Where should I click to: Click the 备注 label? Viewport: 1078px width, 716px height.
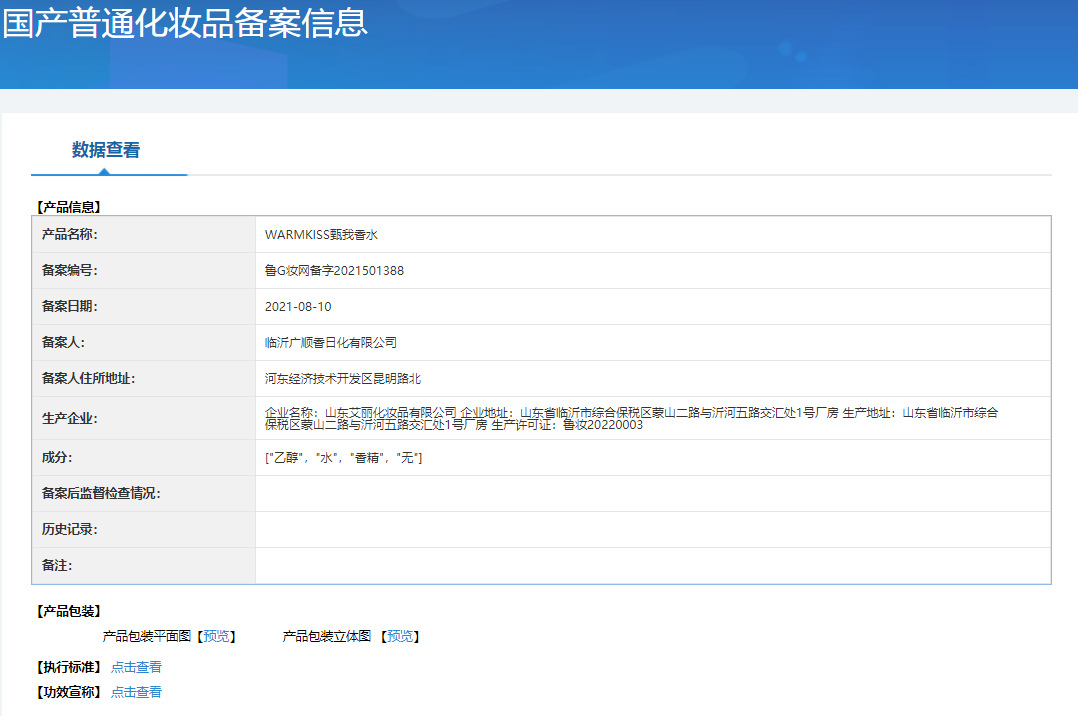click(x=57, y=565)
